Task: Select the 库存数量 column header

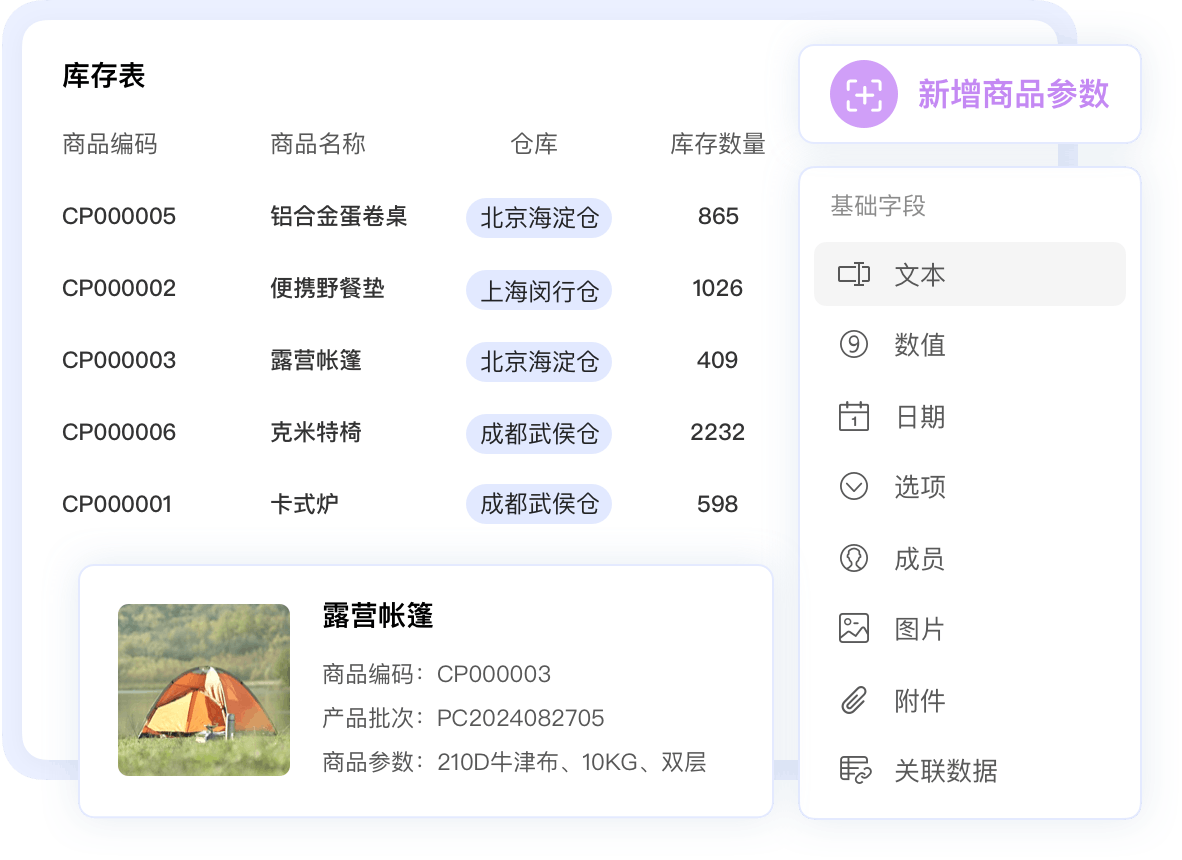Action: tap(717, 144)
